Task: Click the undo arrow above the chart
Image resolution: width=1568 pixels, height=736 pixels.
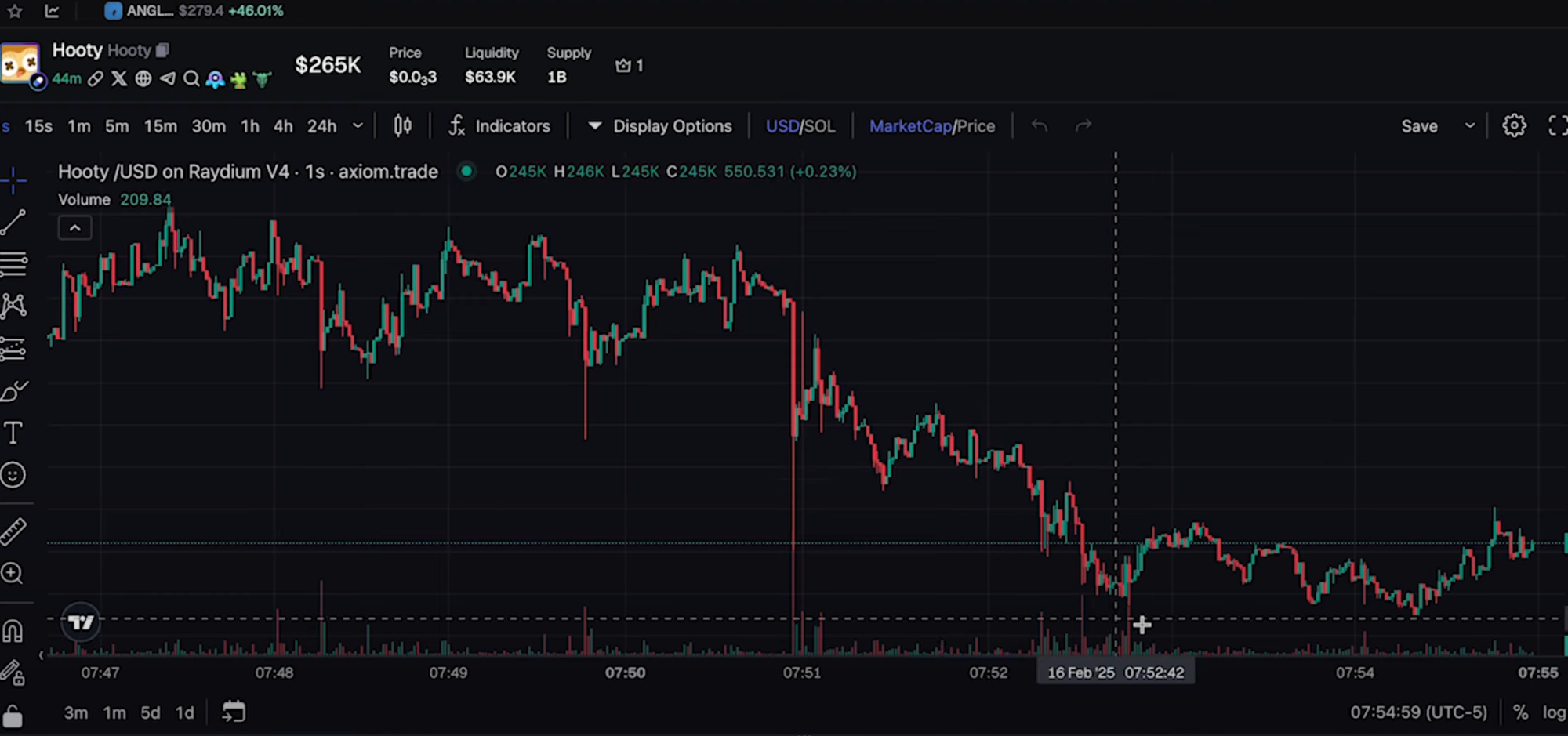Action: tap(1040, 125)
